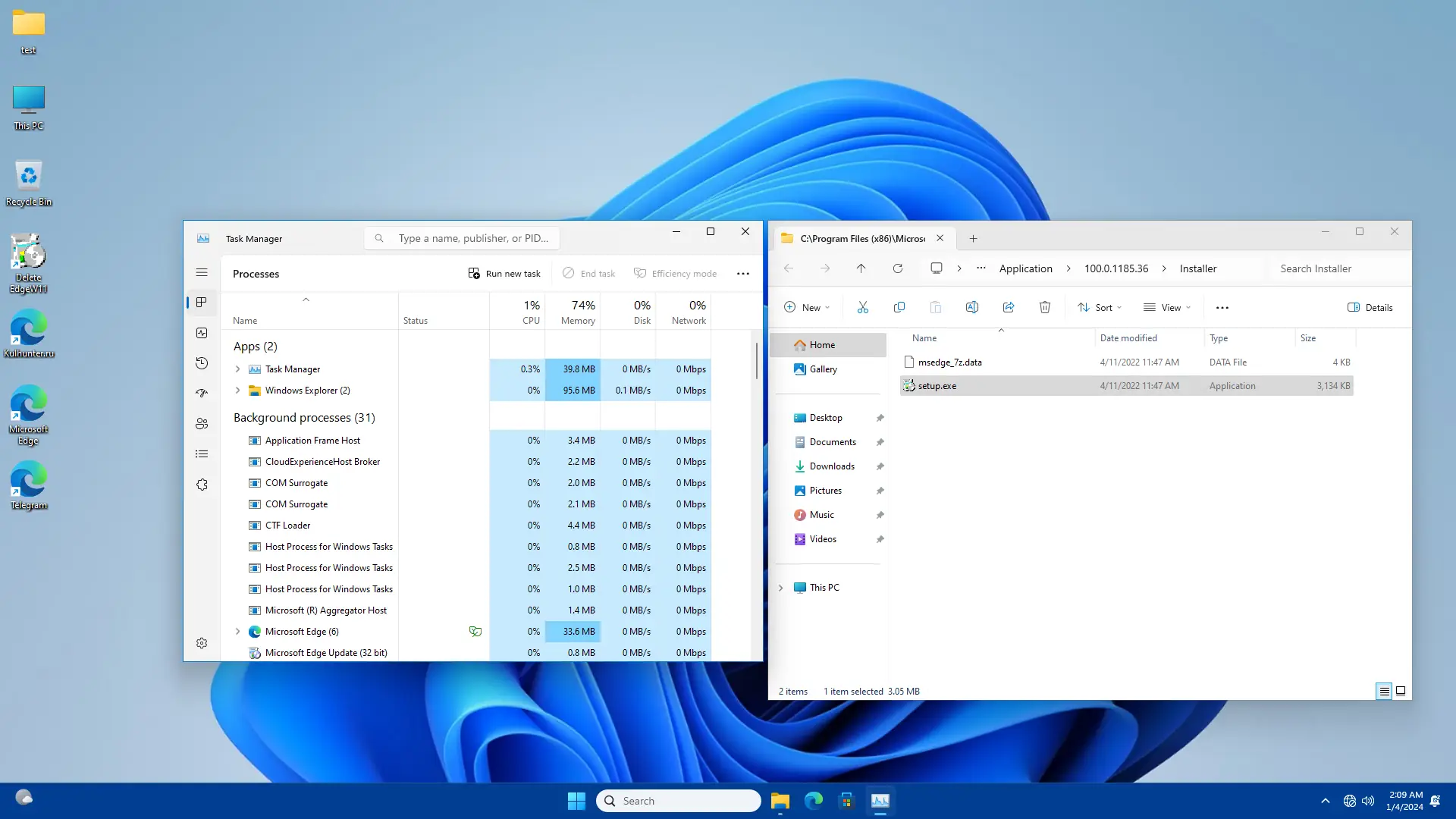Open Services icon in Task Manager sidebar
The height and width of the screenshot is (819, 1456).
[x=202, y=485]
